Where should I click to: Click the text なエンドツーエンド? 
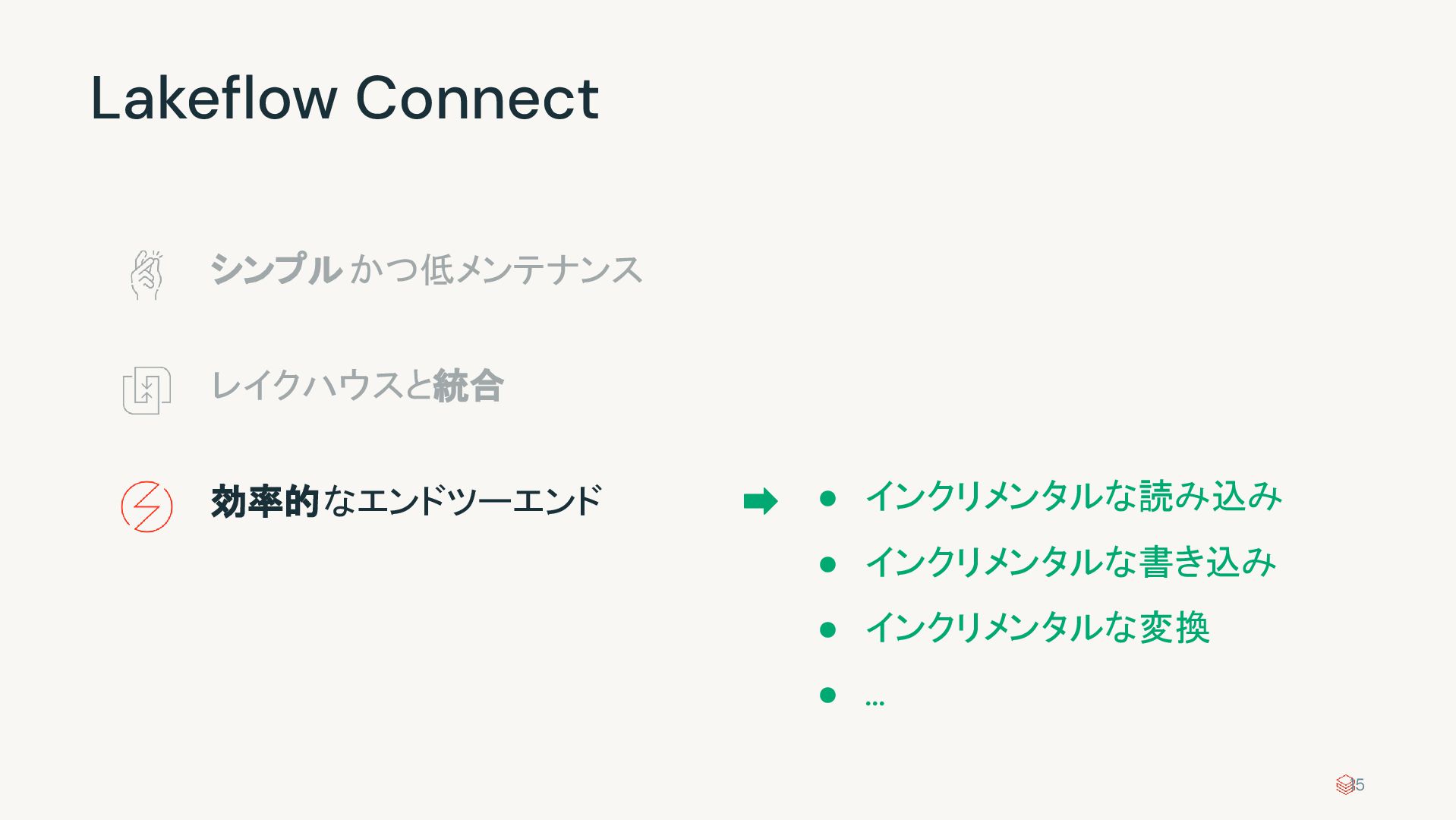coord(462,501)
